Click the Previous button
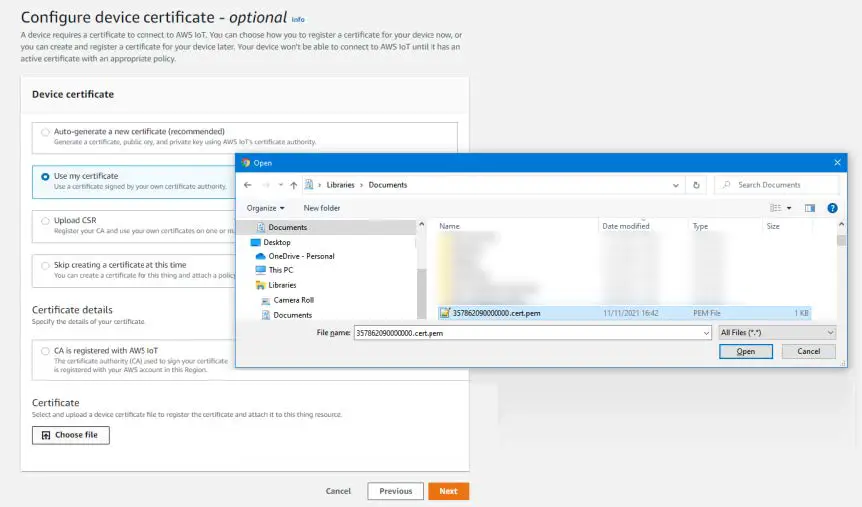 pos(395,491)
